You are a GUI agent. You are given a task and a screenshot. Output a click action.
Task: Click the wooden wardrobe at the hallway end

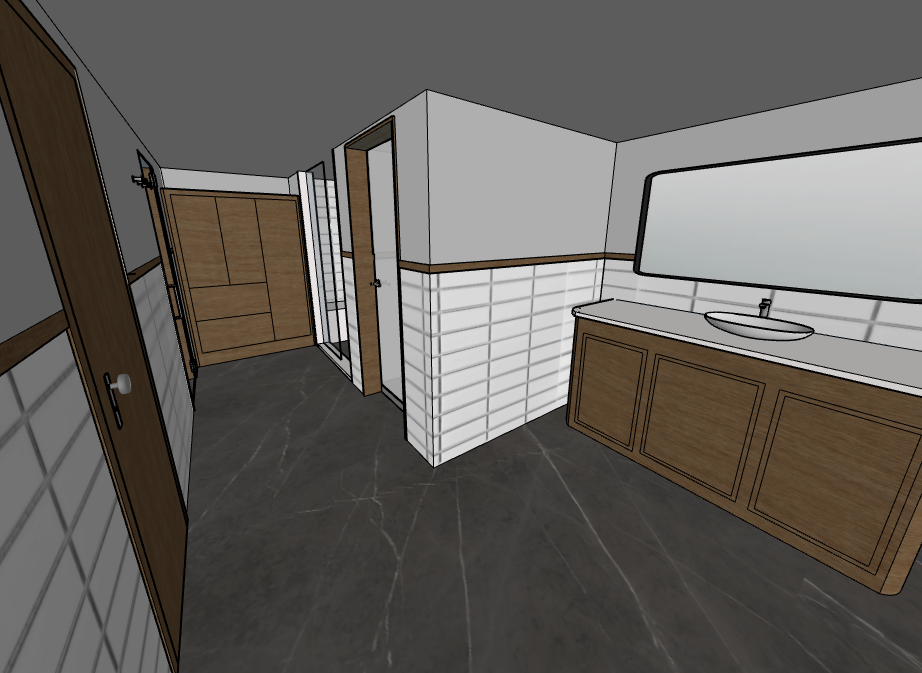(x=238, y=275)
